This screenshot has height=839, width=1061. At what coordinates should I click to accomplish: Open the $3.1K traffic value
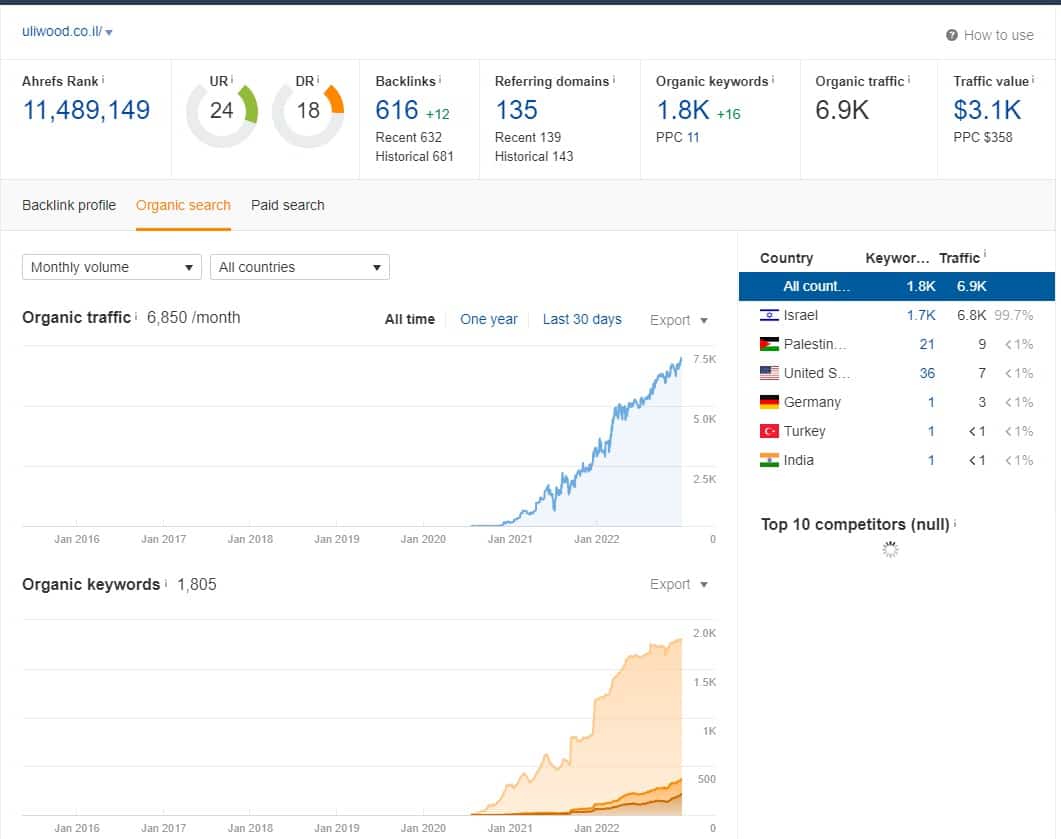pos(987,110)
